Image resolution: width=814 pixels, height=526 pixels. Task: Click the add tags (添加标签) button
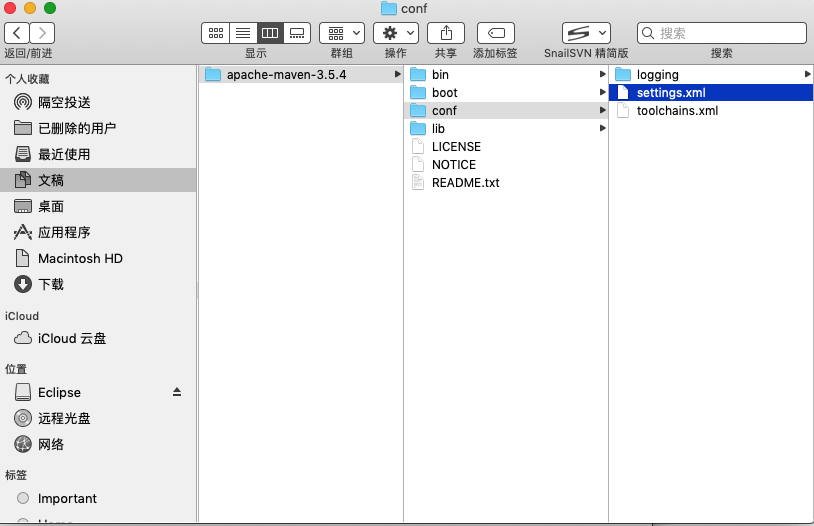(x=496, y=33)
